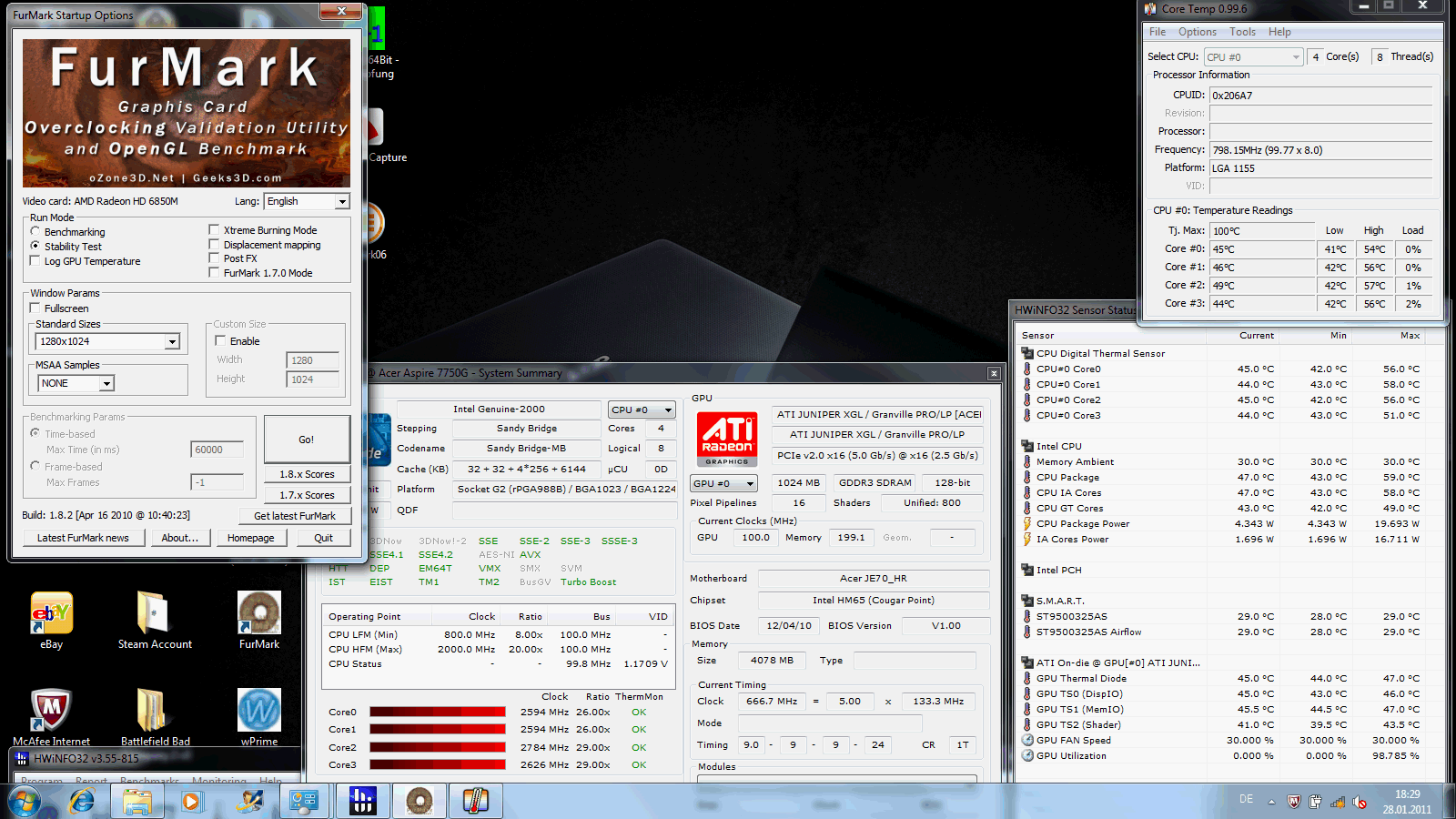Click the Intel PCH sensor group icon
Screen dimensions: 1456x819
(x=1027, y=570)
